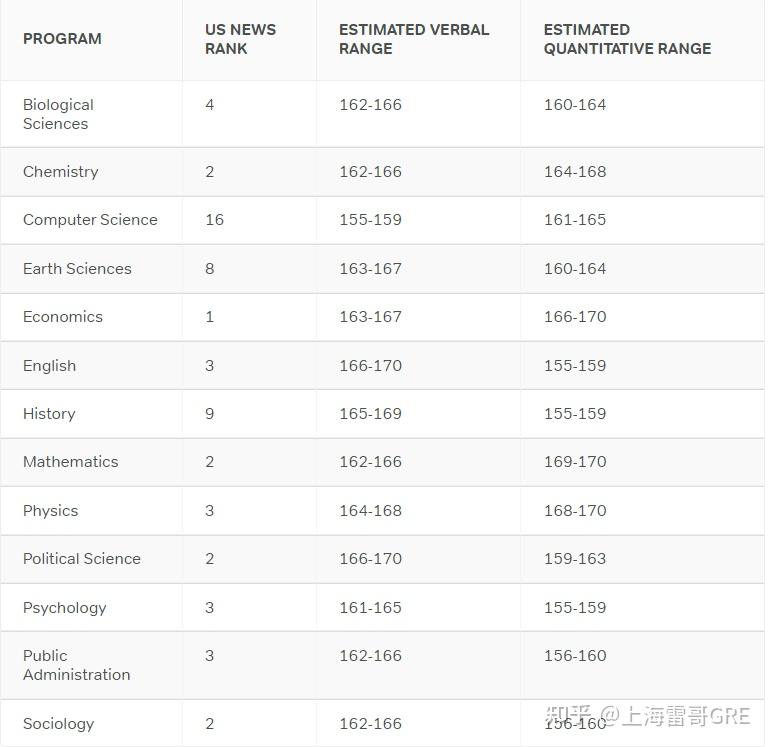The height and width of the screenshot is (747, 770).
Task: Select the Public Administration program cell
Action: point(76,665)
